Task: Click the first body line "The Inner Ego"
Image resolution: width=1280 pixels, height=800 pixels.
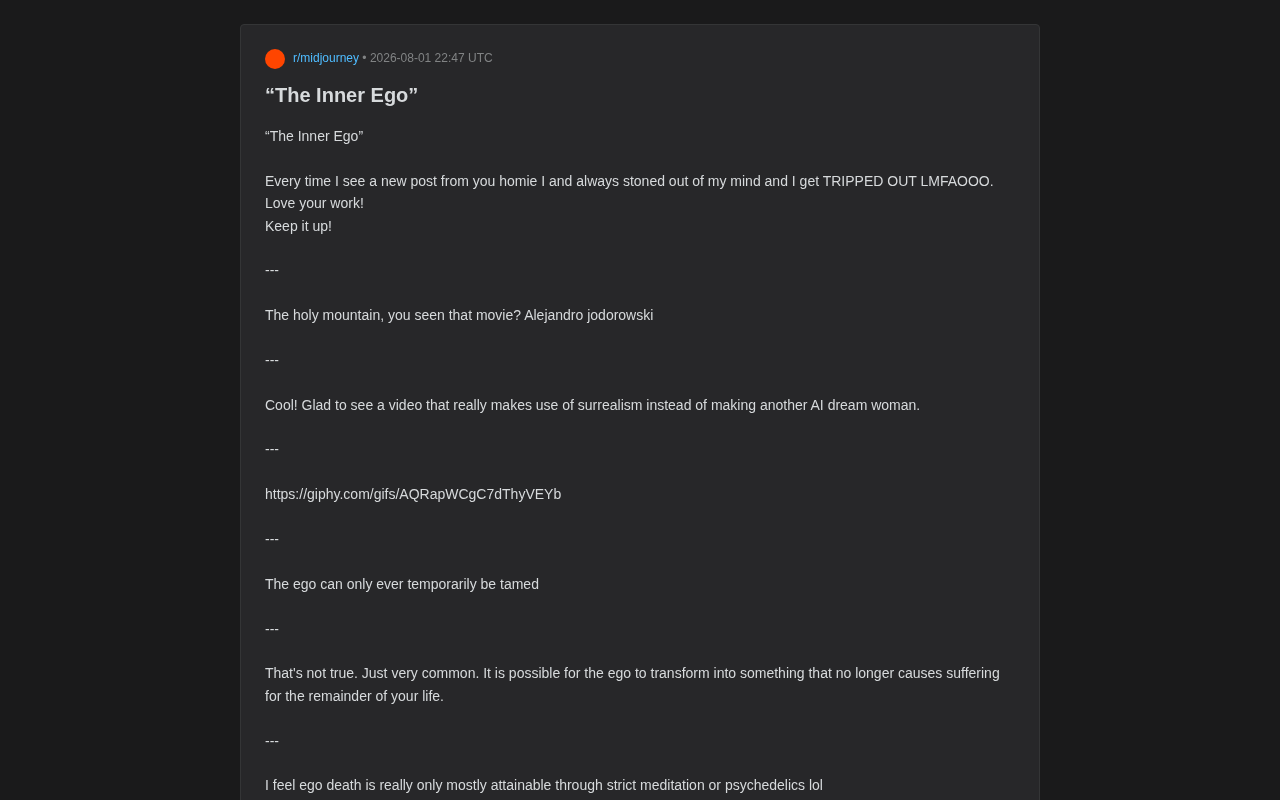Action: (314, 136)
